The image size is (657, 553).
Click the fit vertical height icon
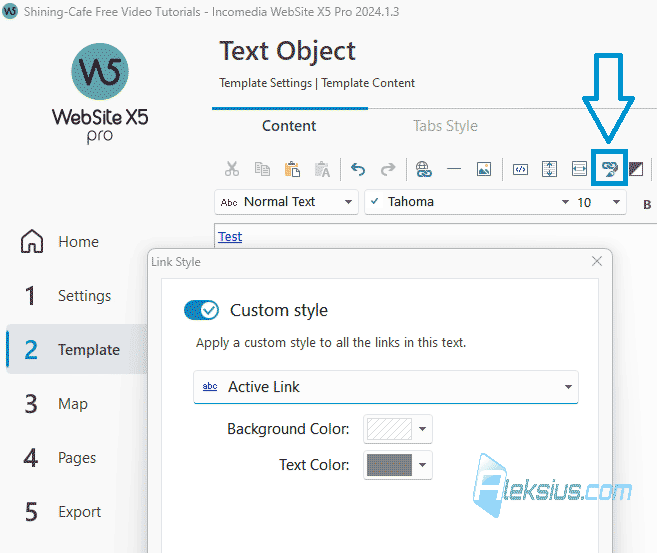[x=549, y=169]
